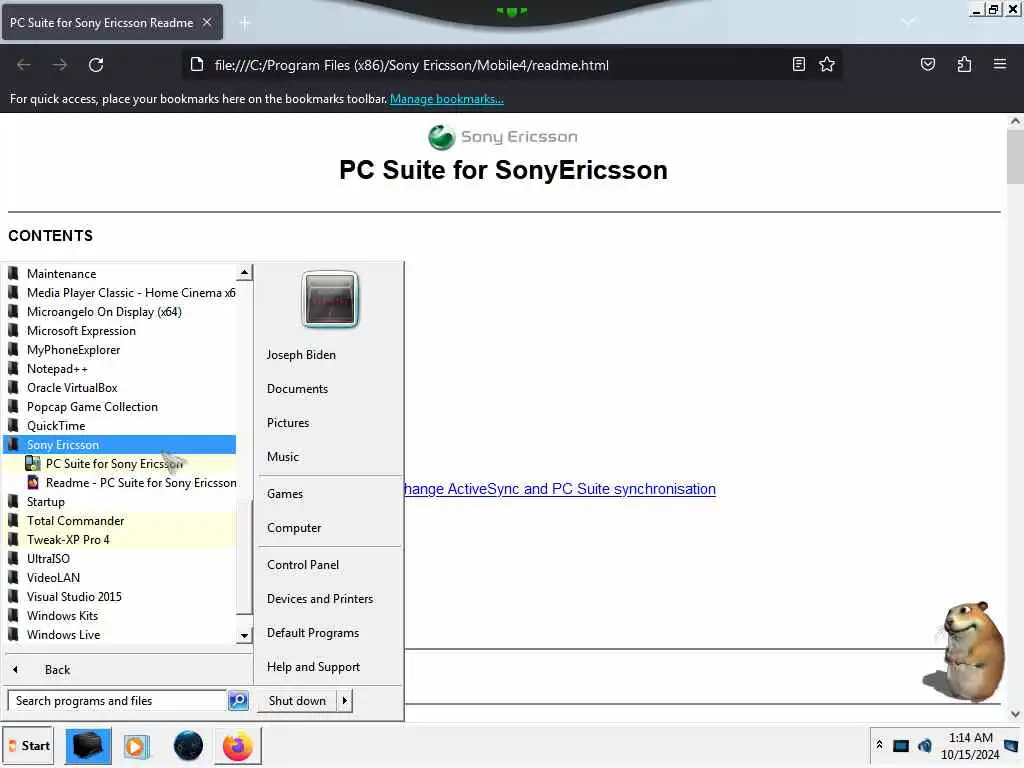Go forward in the browser history
Image resolution: width=1024 pixels, height=768 pixels.
click(59, 65)
